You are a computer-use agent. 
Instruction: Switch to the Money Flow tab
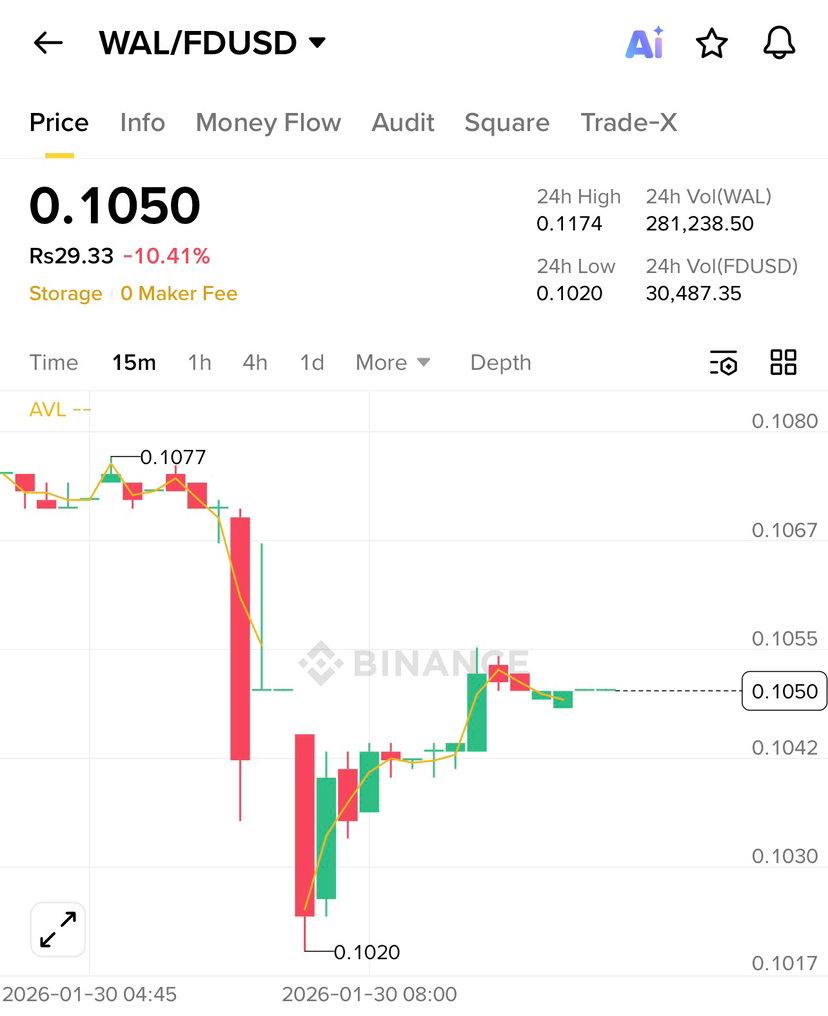tap(268, 122)
